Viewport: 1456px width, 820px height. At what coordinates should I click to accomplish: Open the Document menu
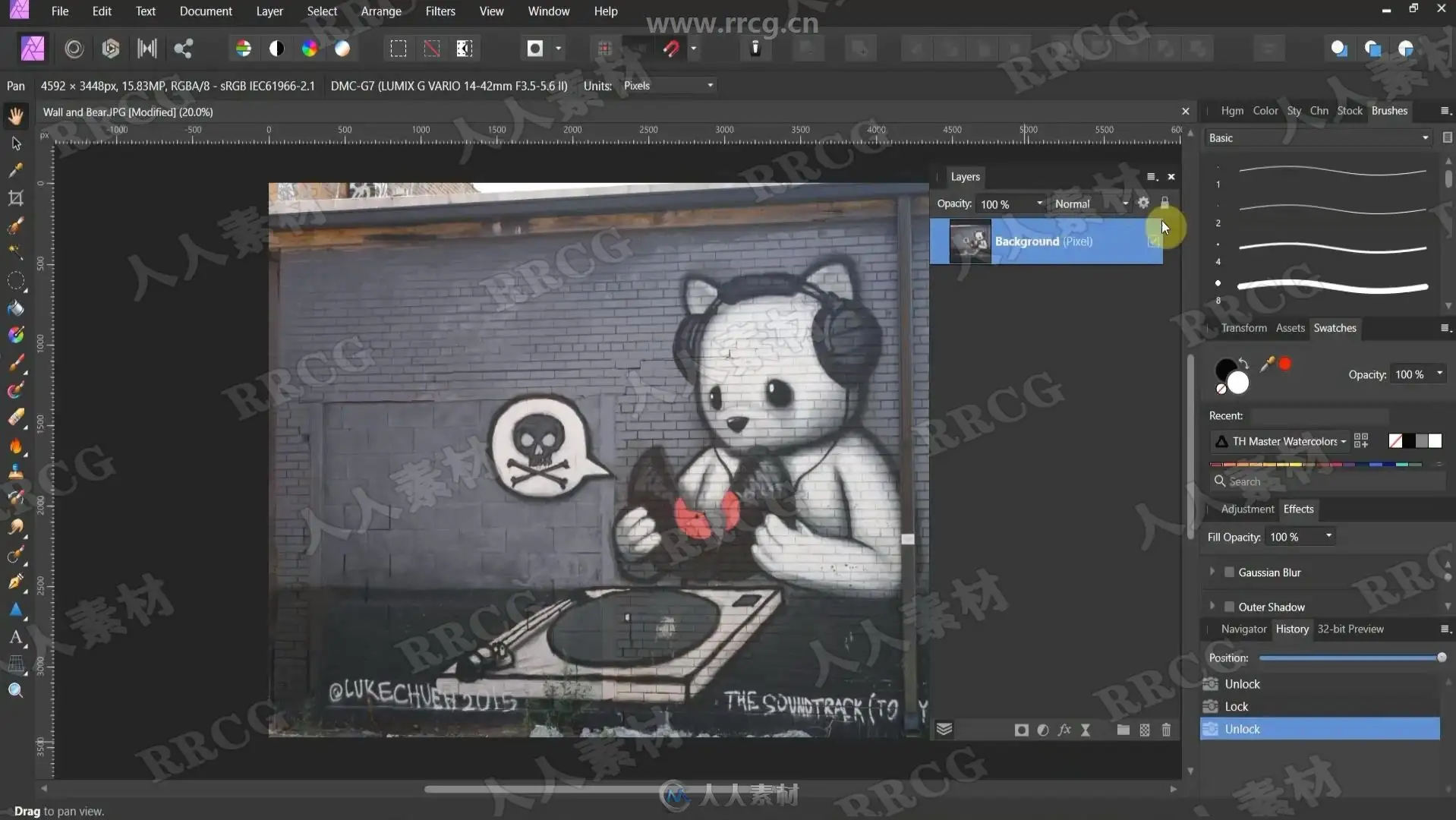tap(206, 11)
